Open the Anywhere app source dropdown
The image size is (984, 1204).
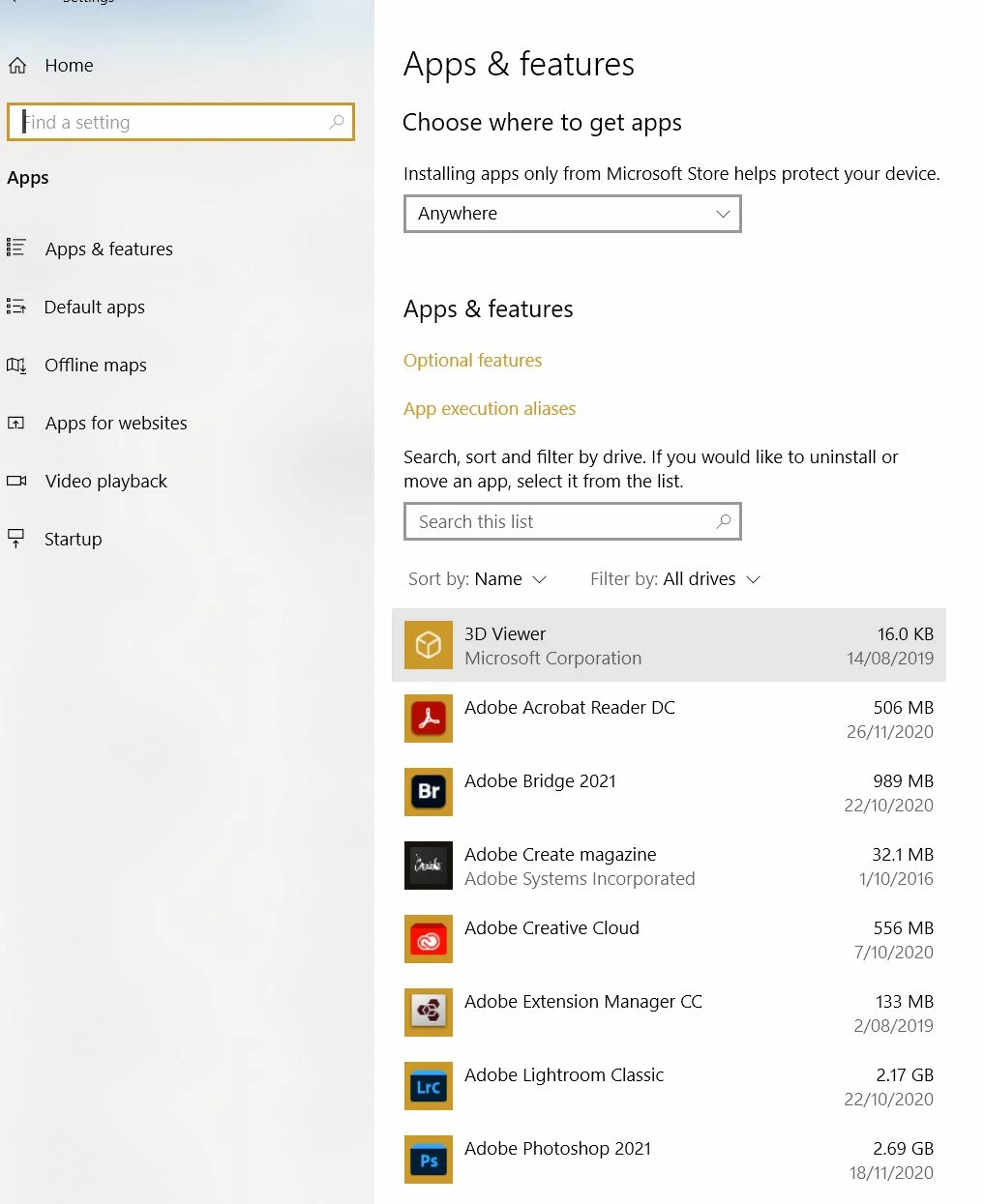pos(573,214)
